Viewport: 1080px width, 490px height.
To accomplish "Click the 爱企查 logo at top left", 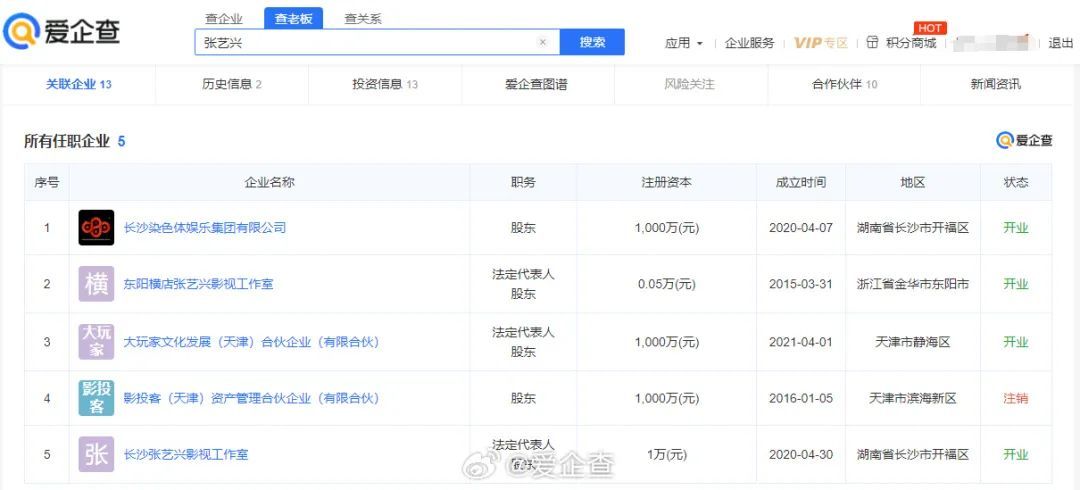I will point(62,32).
